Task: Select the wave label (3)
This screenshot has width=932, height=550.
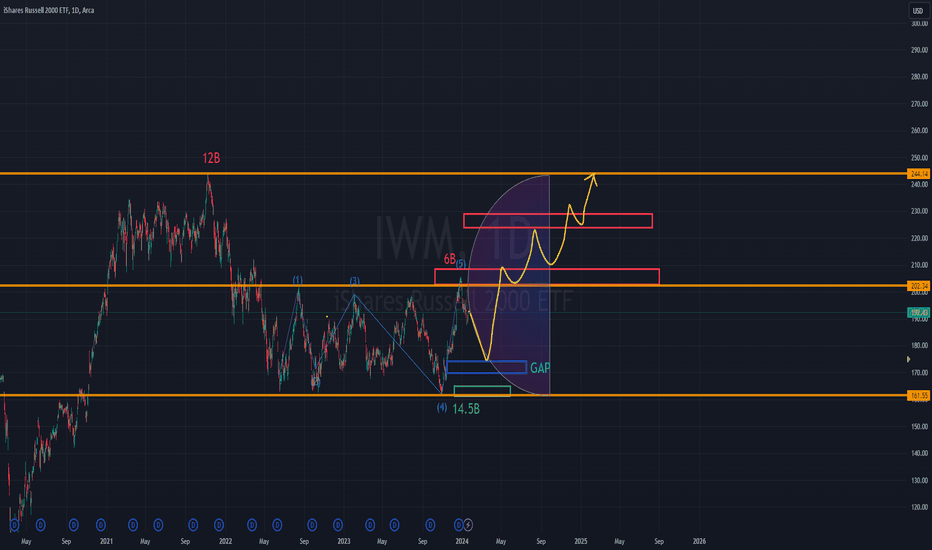Action: 354,281
